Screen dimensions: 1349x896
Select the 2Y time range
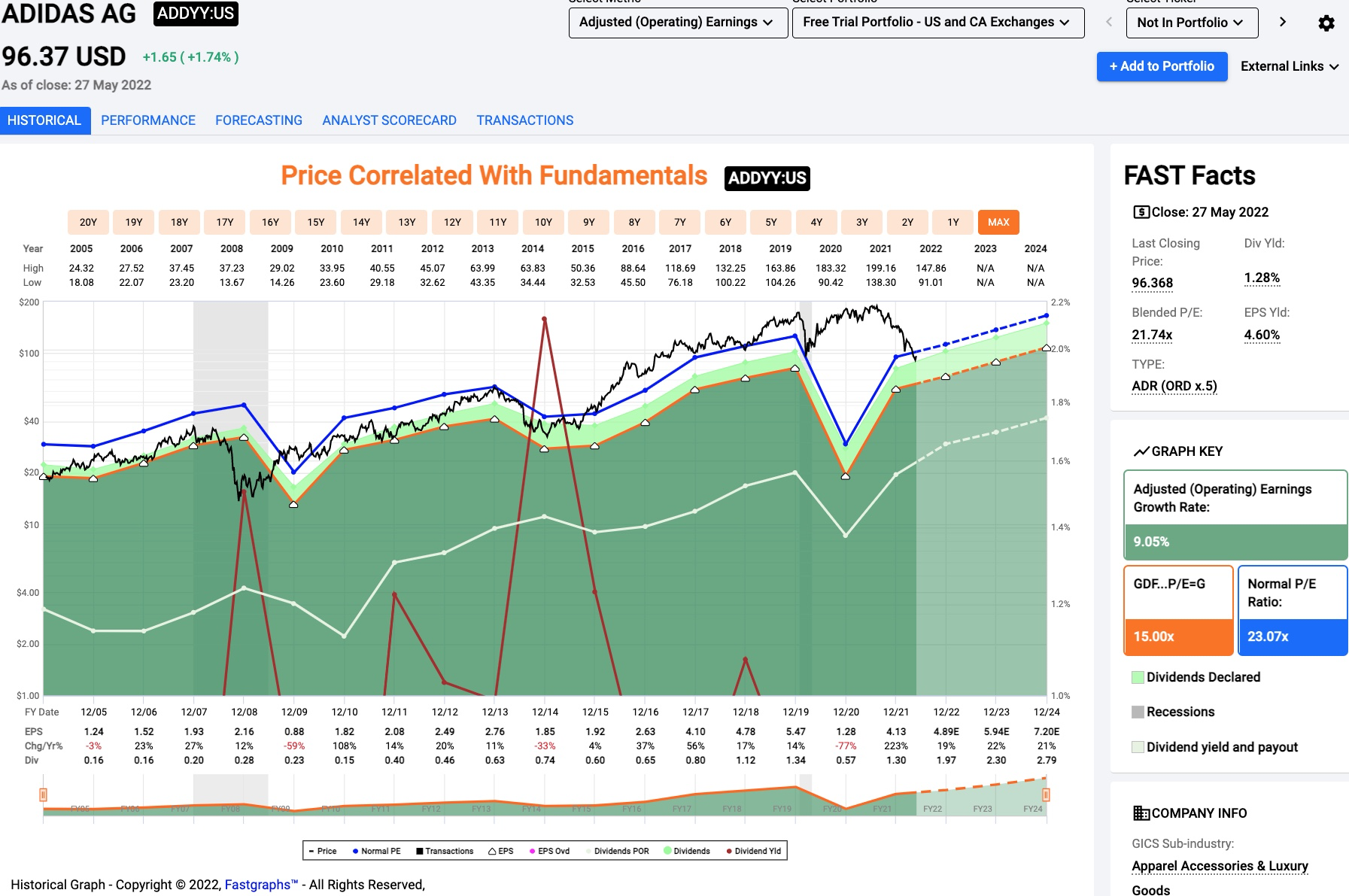point(907,222)
